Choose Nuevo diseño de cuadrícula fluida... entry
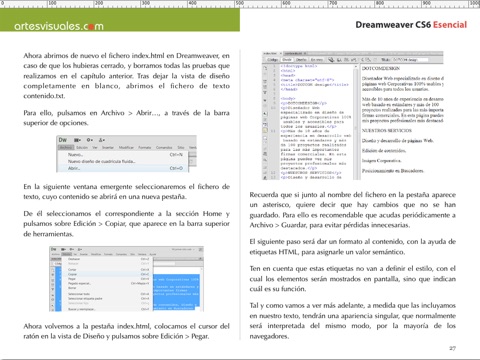Screen dimensions: 480x360 123,161
